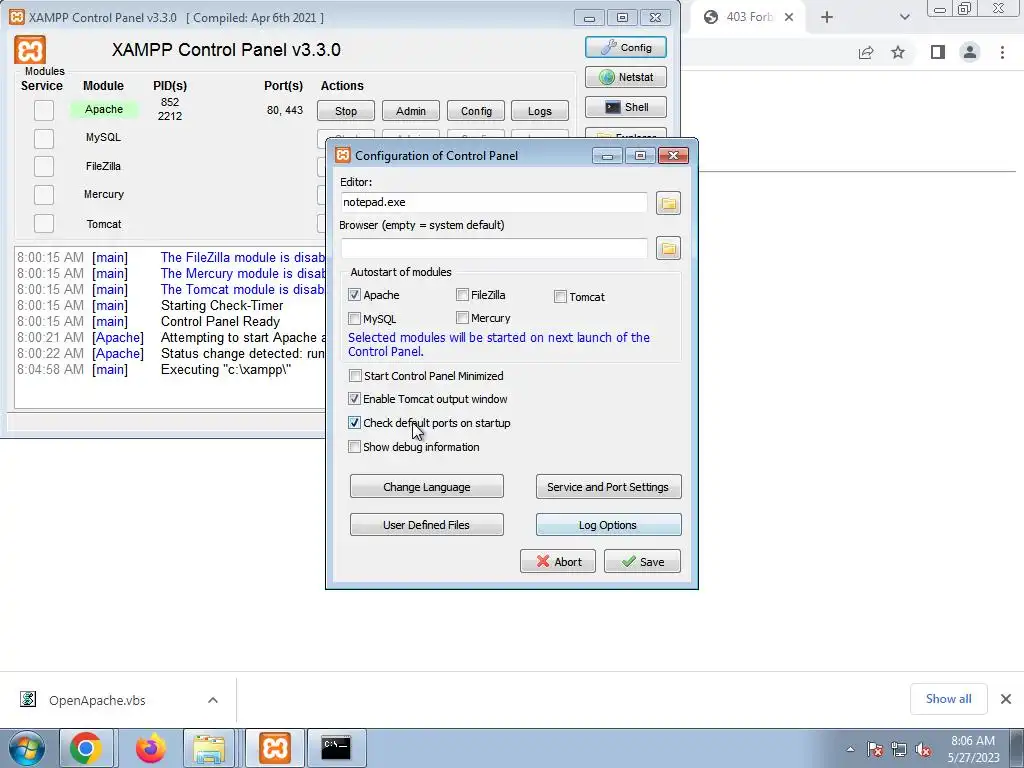Expand OpenApache.vbs download options chevron
This screenshot has width=1024, height=768.
coord(213,700)
